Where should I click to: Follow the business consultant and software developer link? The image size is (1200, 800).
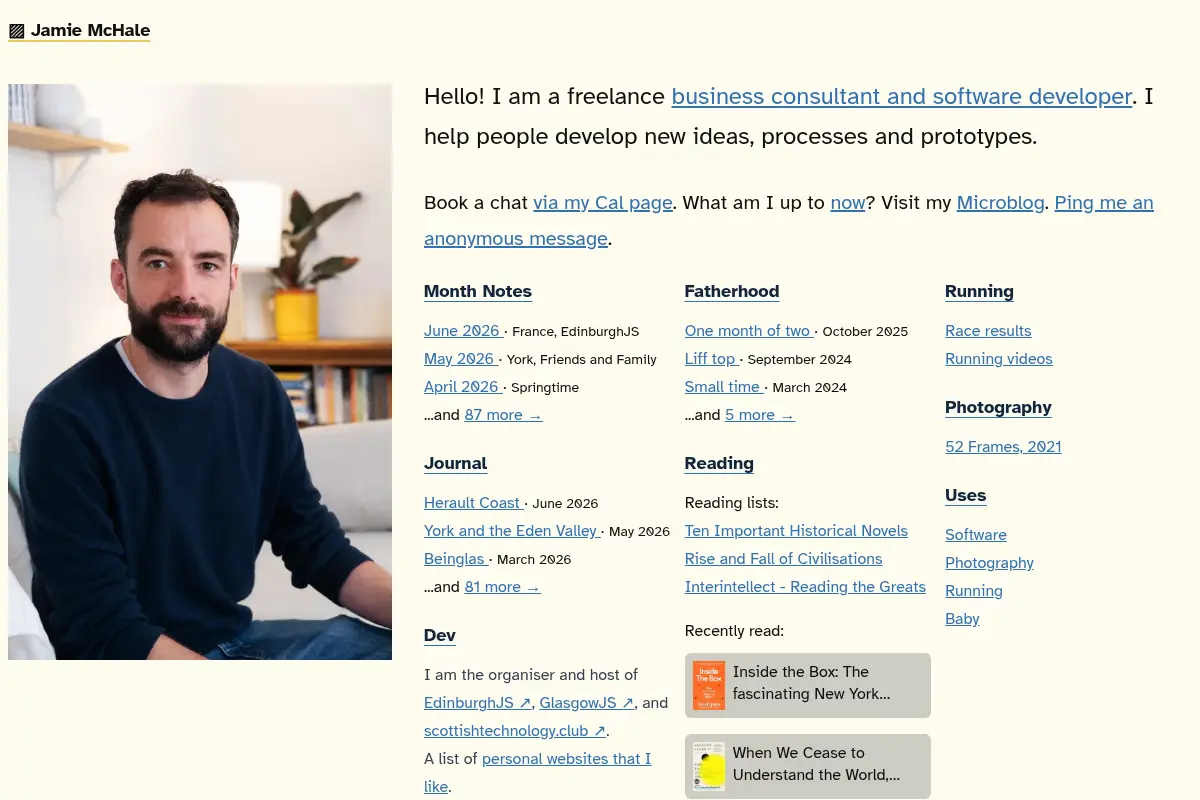click(x=902, y=97)
